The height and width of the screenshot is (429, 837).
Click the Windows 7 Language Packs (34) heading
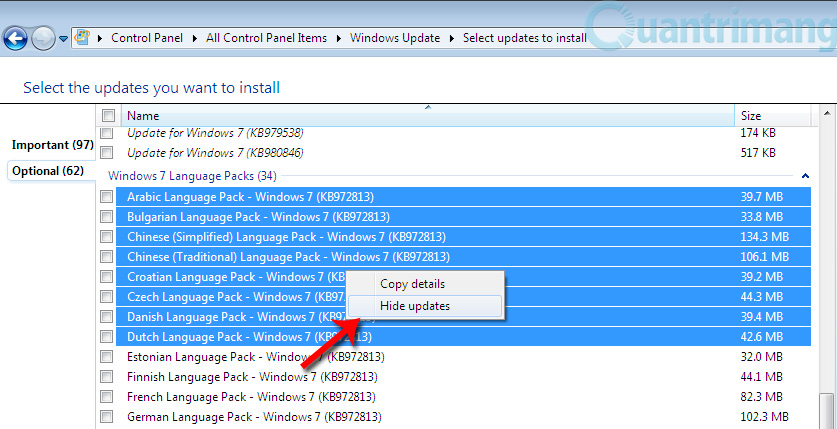(192, 176)
